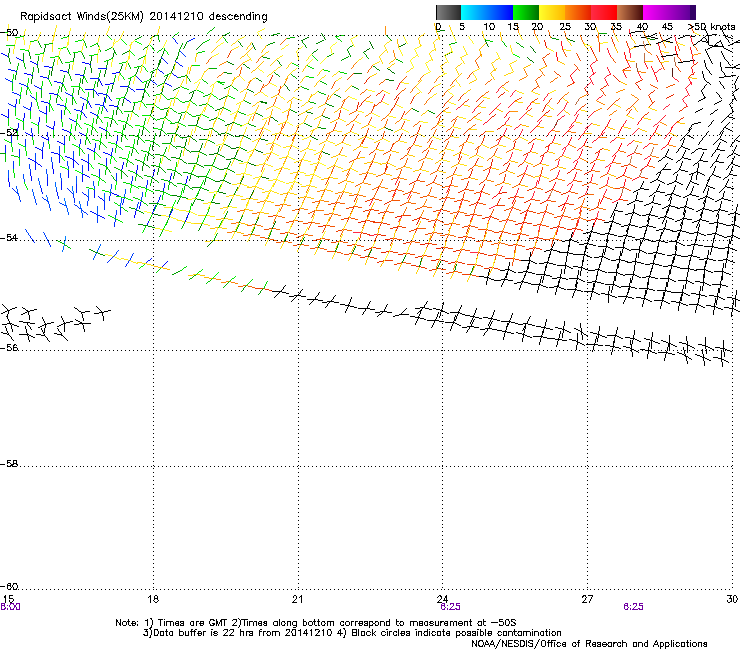This screenshot has width=740, height=650.
Task: Click the cyan-blue 5-15 knots legend segment
Action: pyautogui.click(x=487, y=12)
